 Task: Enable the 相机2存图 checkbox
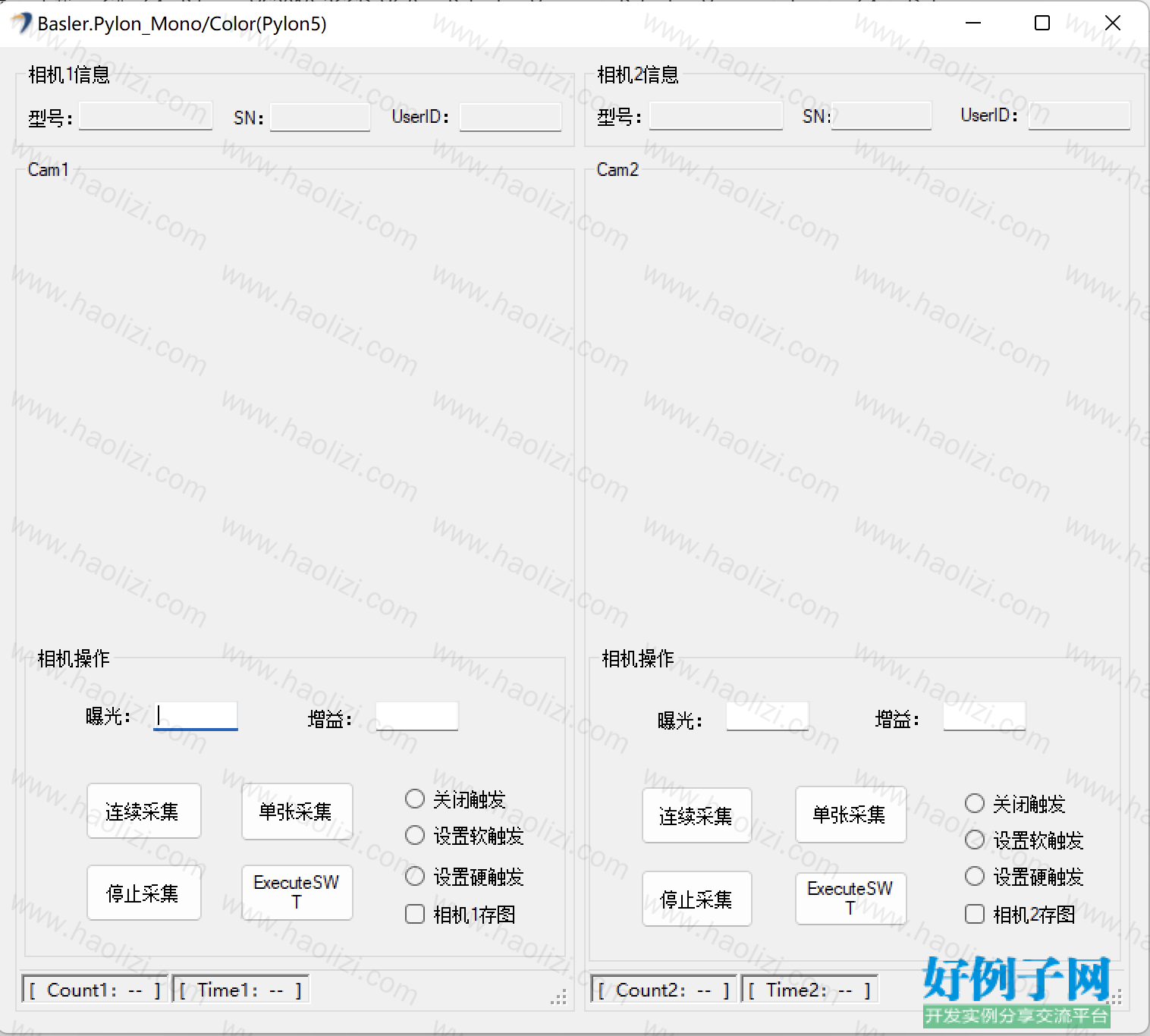coord(975,914)
